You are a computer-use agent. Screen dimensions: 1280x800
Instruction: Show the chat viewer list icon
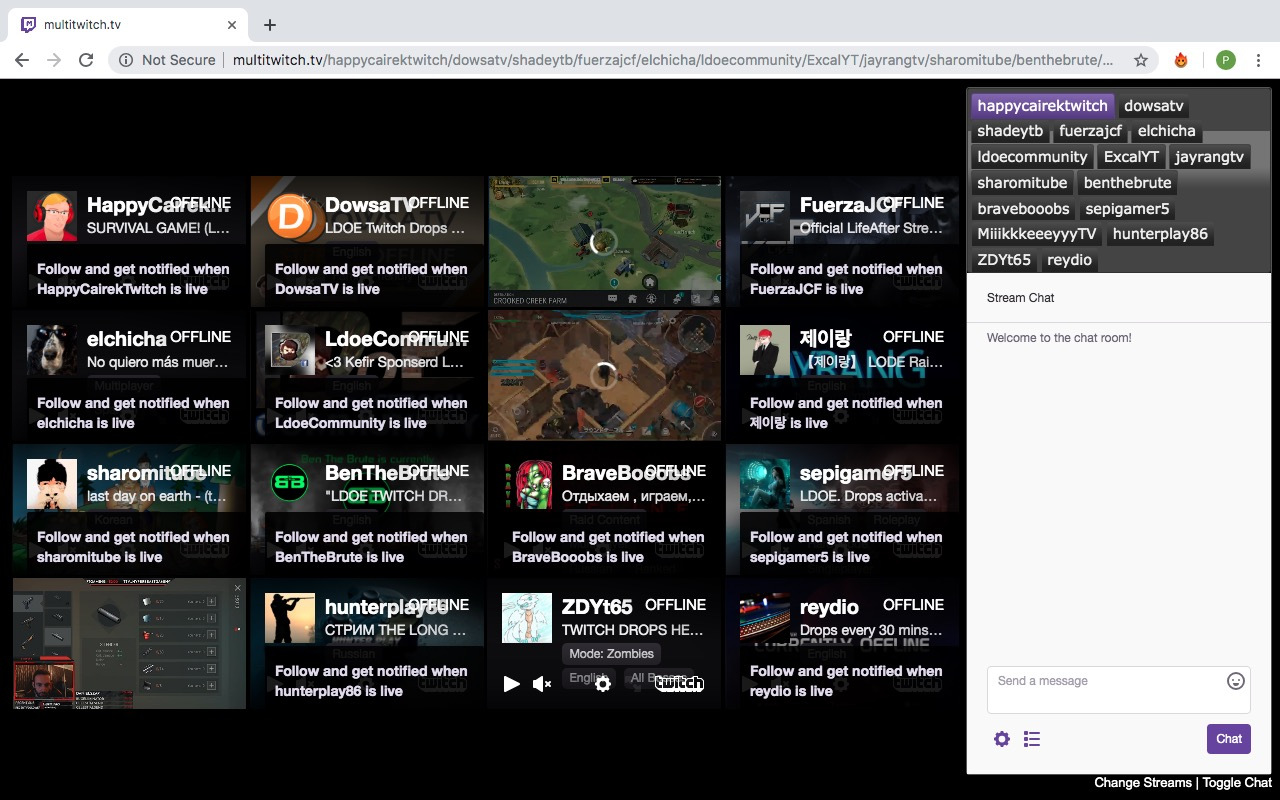[x=1032, y=739]
